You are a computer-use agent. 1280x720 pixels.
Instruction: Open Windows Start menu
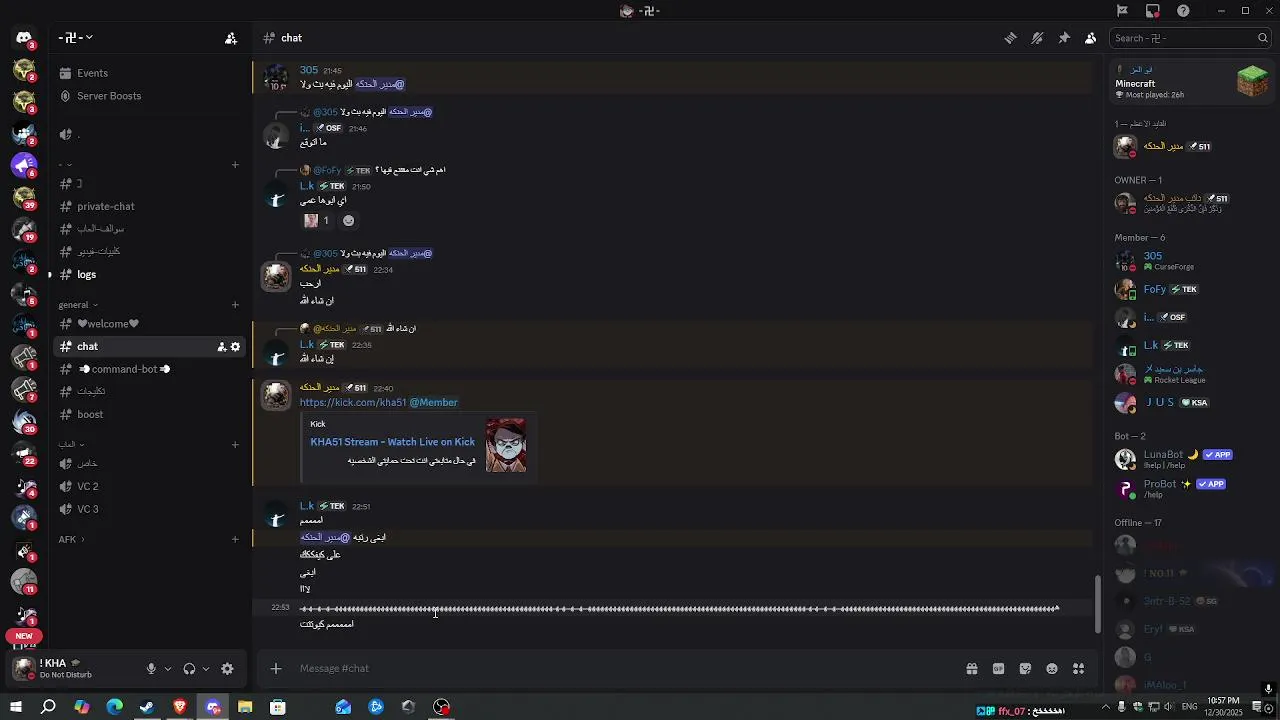click(15, 707)
